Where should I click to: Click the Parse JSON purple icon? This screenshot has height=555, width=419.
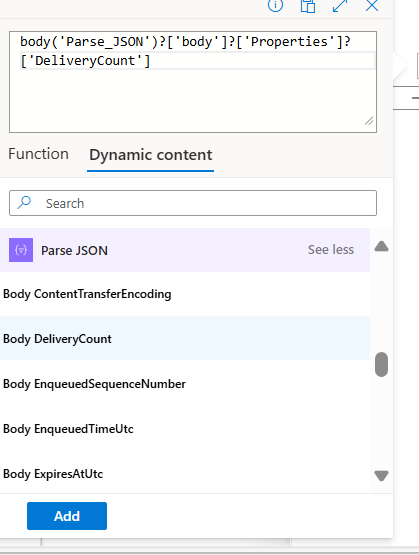coord(21,250)
